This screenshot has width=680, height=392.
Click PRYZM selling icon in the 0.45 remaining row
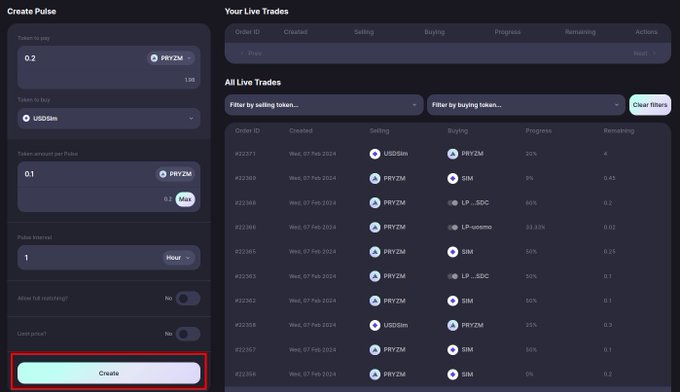(x=375, y=178)
